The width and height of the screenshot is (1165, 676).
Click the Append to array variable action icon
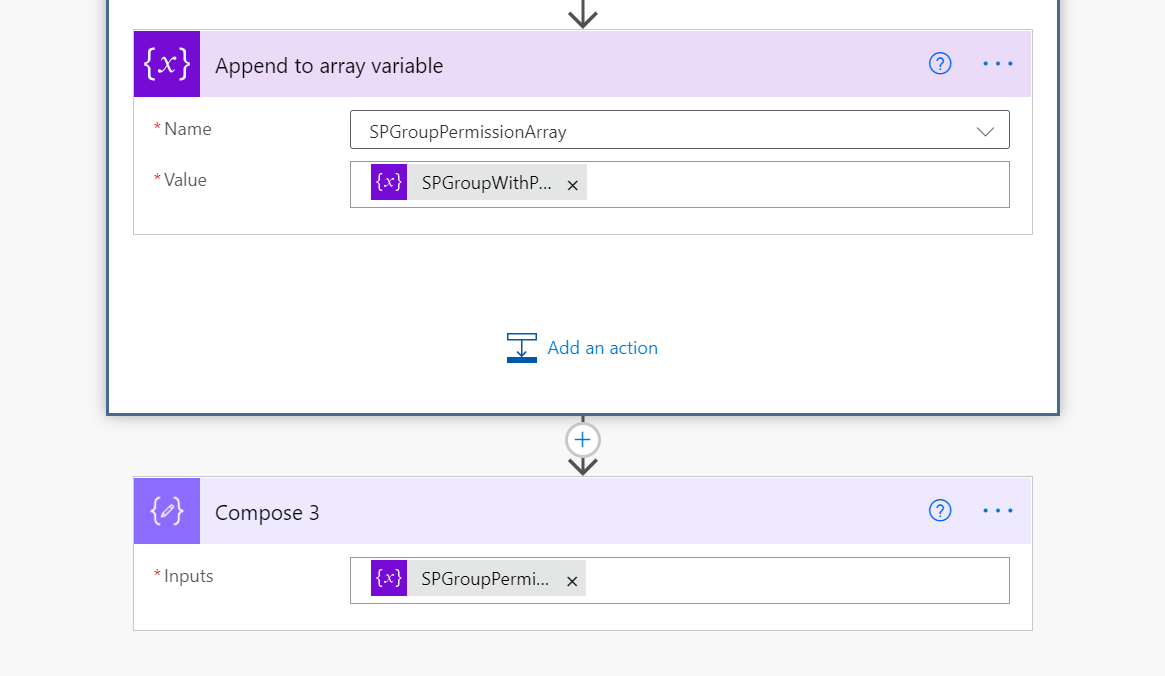pos(166,64)
